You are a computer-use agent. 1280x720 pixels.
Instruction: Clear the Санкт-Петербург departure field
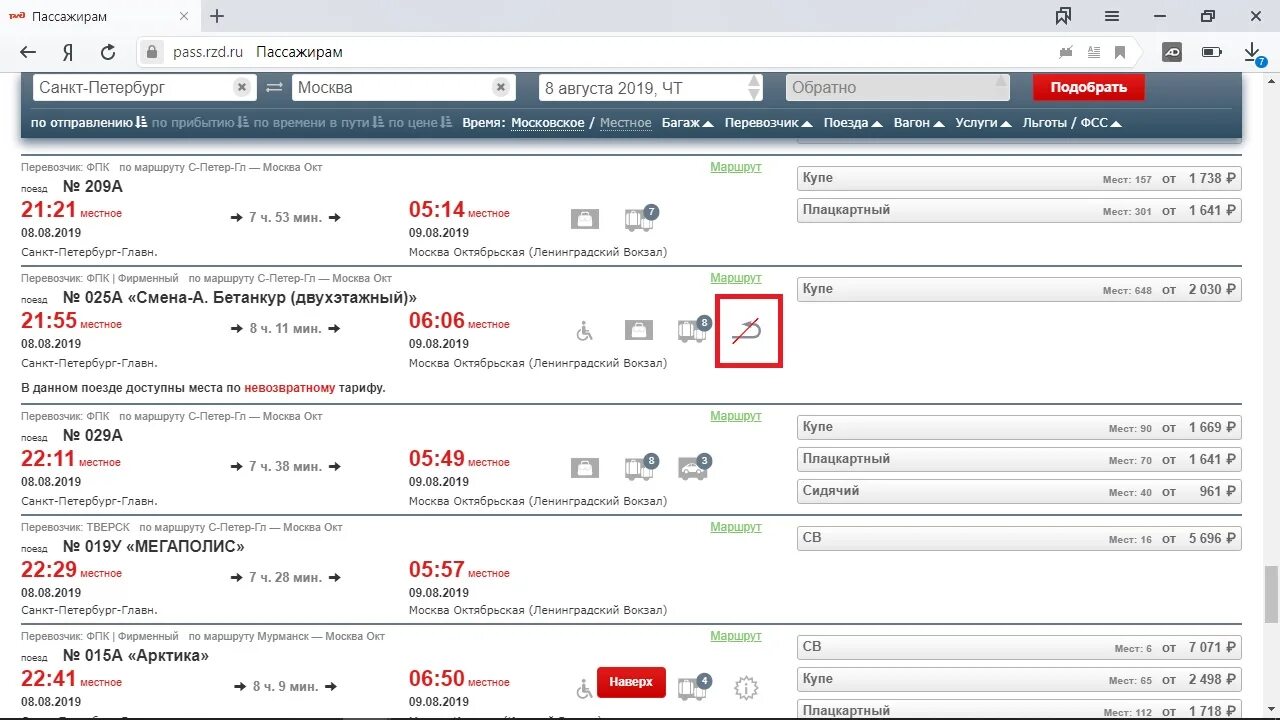pyautogui.click(x=242, y=87)
